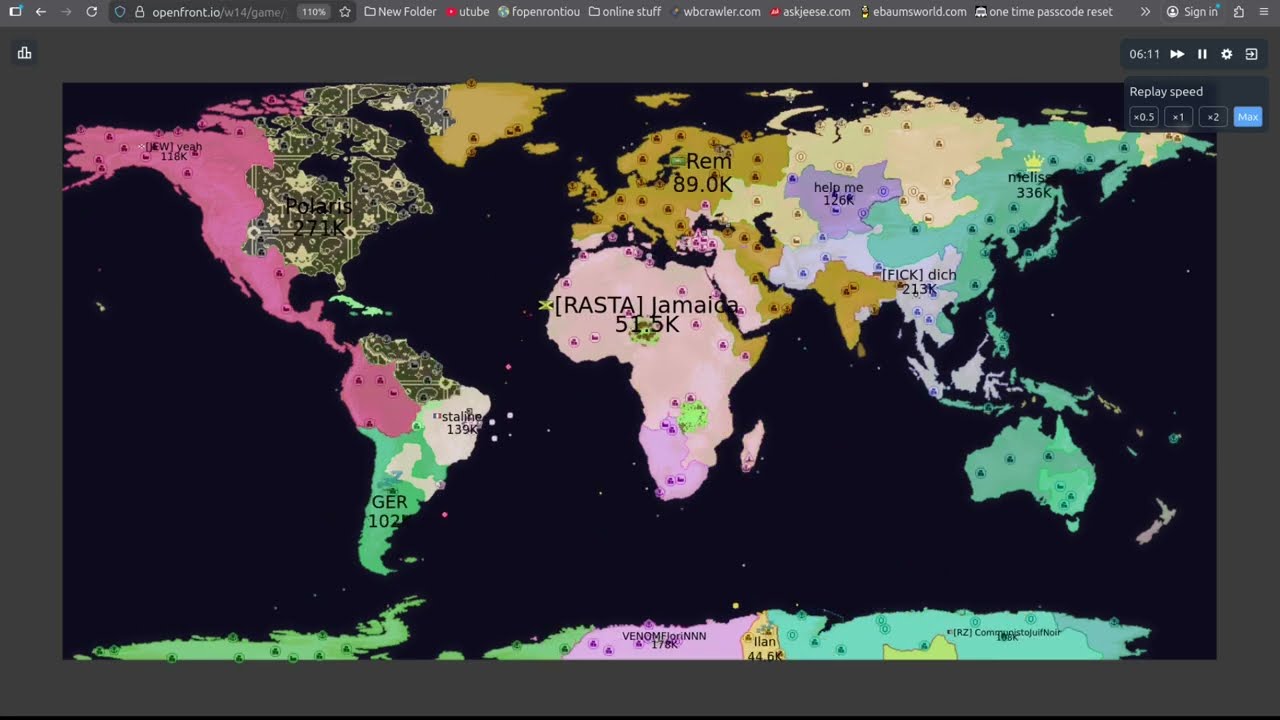Screen dimensions: 1280x720
Task: Open the New Folder bookmark folder
Action: [x=400, y=12]
